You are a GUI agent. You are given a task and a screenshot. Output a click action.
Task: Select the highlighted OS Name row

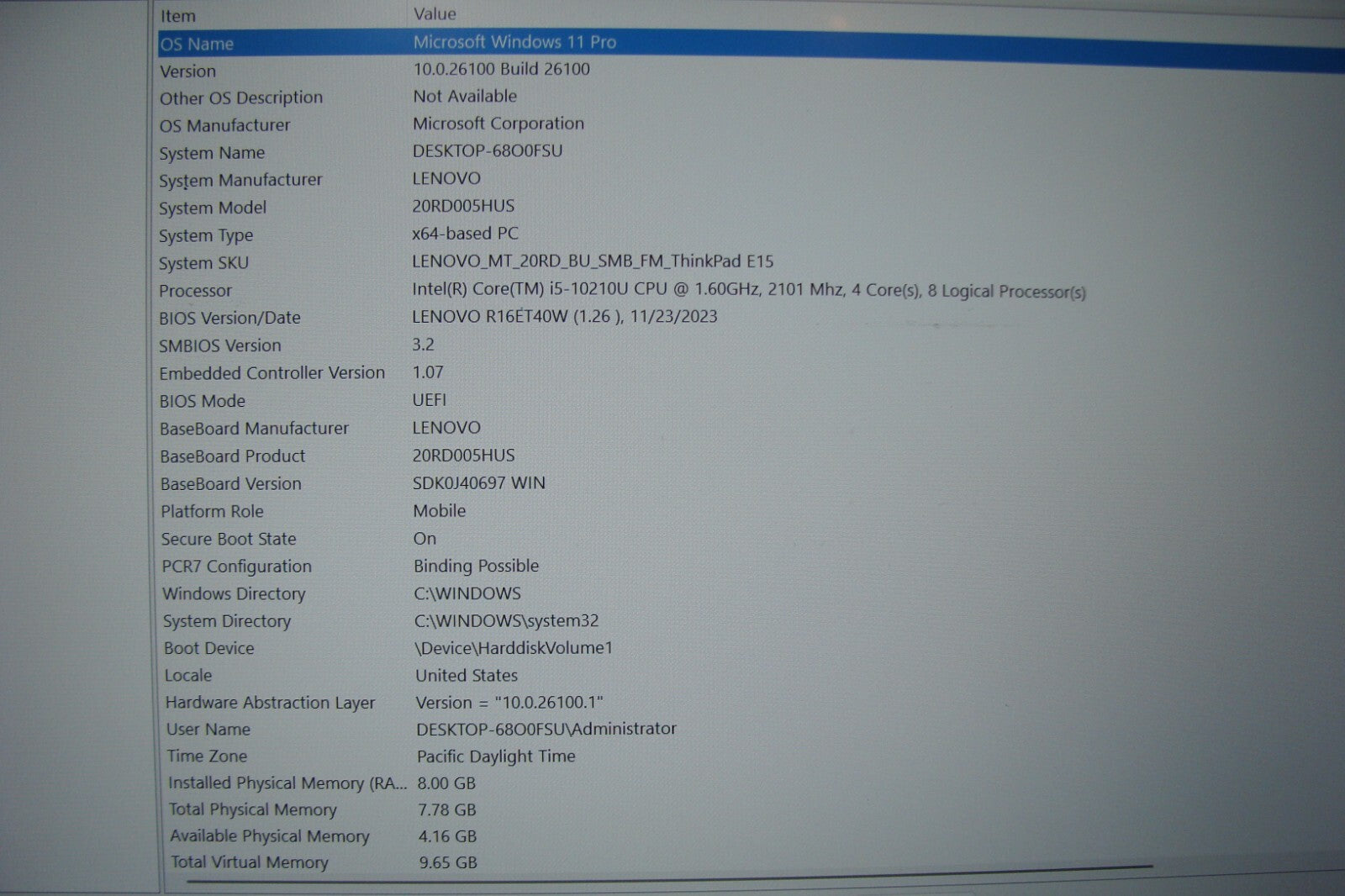tap(198, 44)
